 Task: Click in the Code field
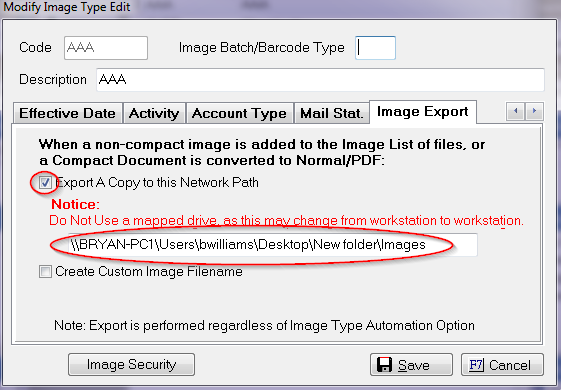106,48
